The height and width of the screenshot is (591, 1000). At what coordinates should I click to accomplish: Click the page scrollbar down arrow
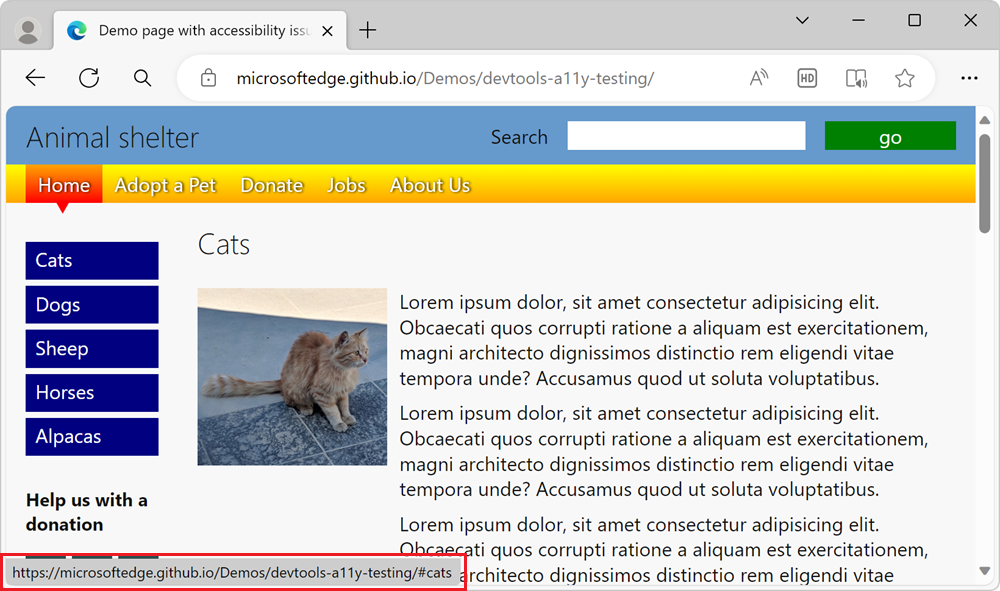pos(985,571)
